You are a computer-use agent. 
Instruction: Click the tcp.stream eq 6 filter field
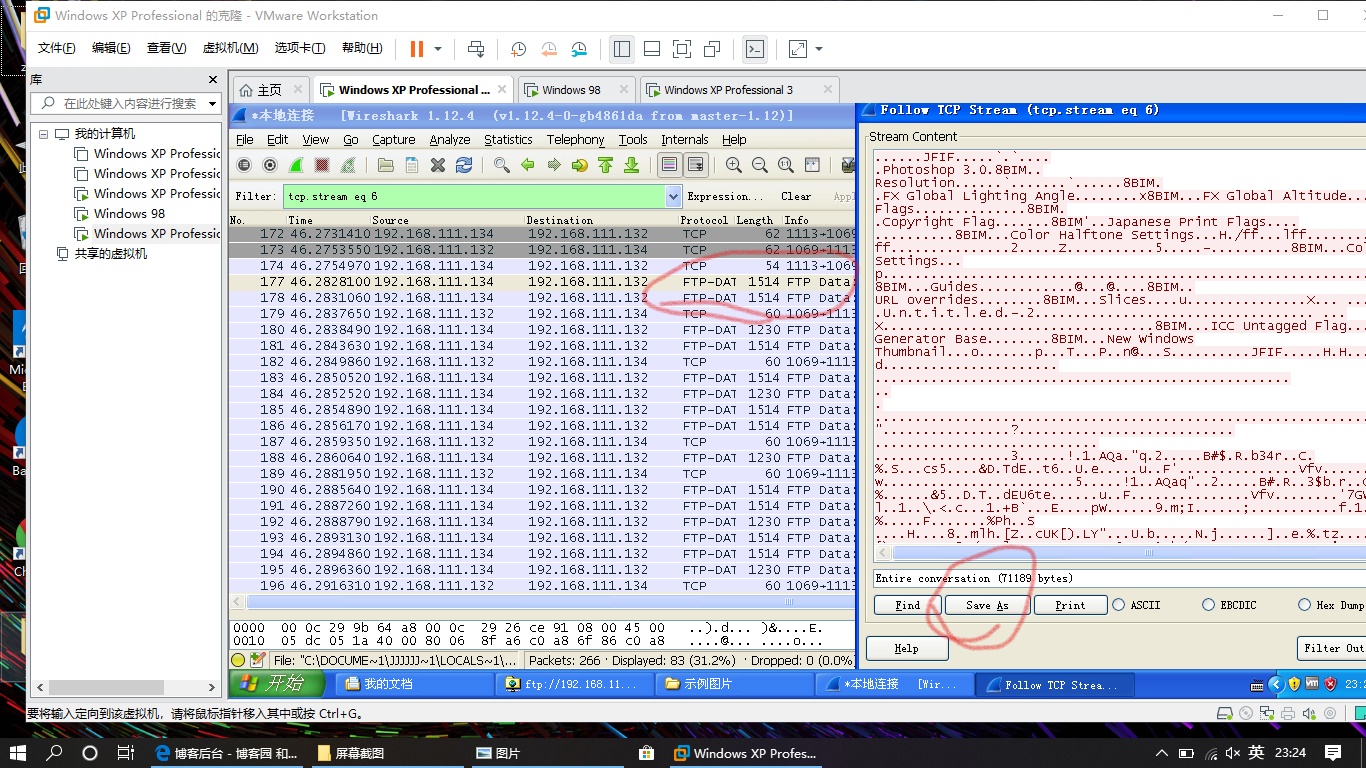474,196
